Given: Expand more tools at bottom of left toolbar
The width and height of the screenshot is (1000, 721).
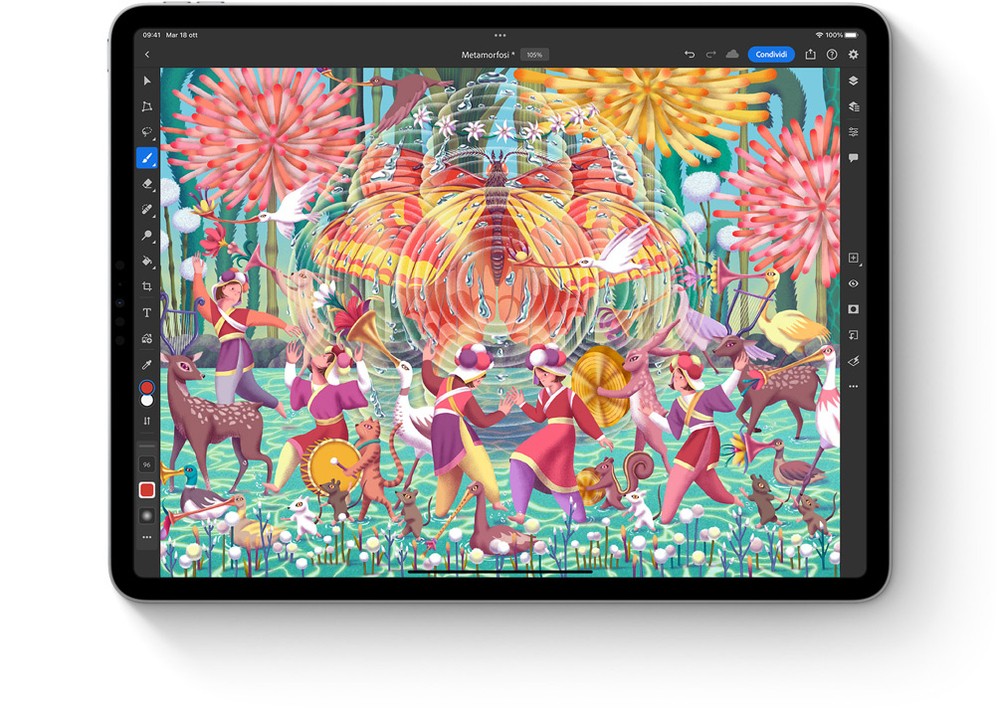Looking at the screenshot, I should tap(147, 537).
